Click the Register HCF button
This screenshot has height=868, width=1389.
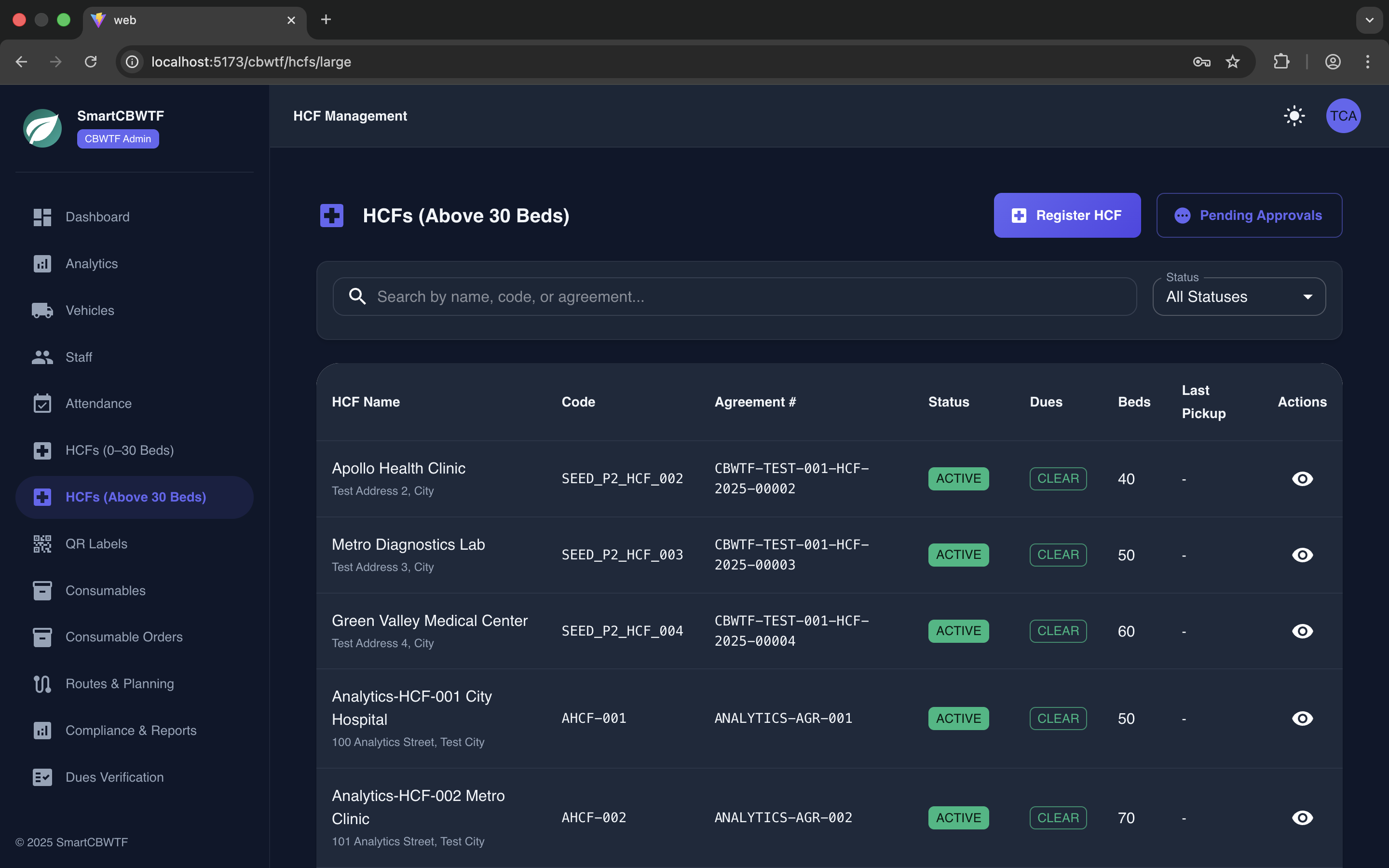pos(1067,215)
